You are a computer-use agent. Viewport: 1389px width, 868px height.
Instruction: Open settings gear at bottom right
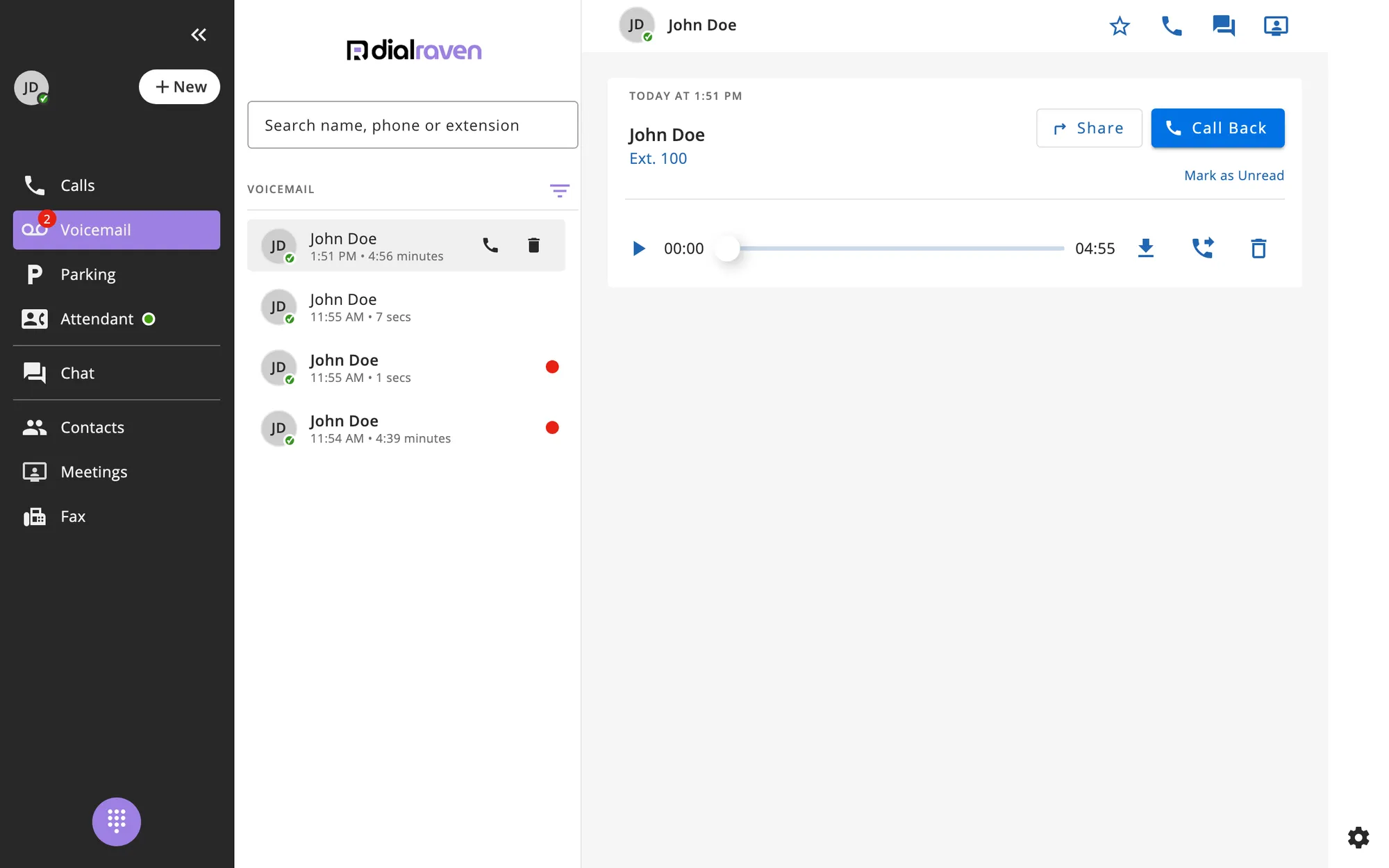[1358, 837]
